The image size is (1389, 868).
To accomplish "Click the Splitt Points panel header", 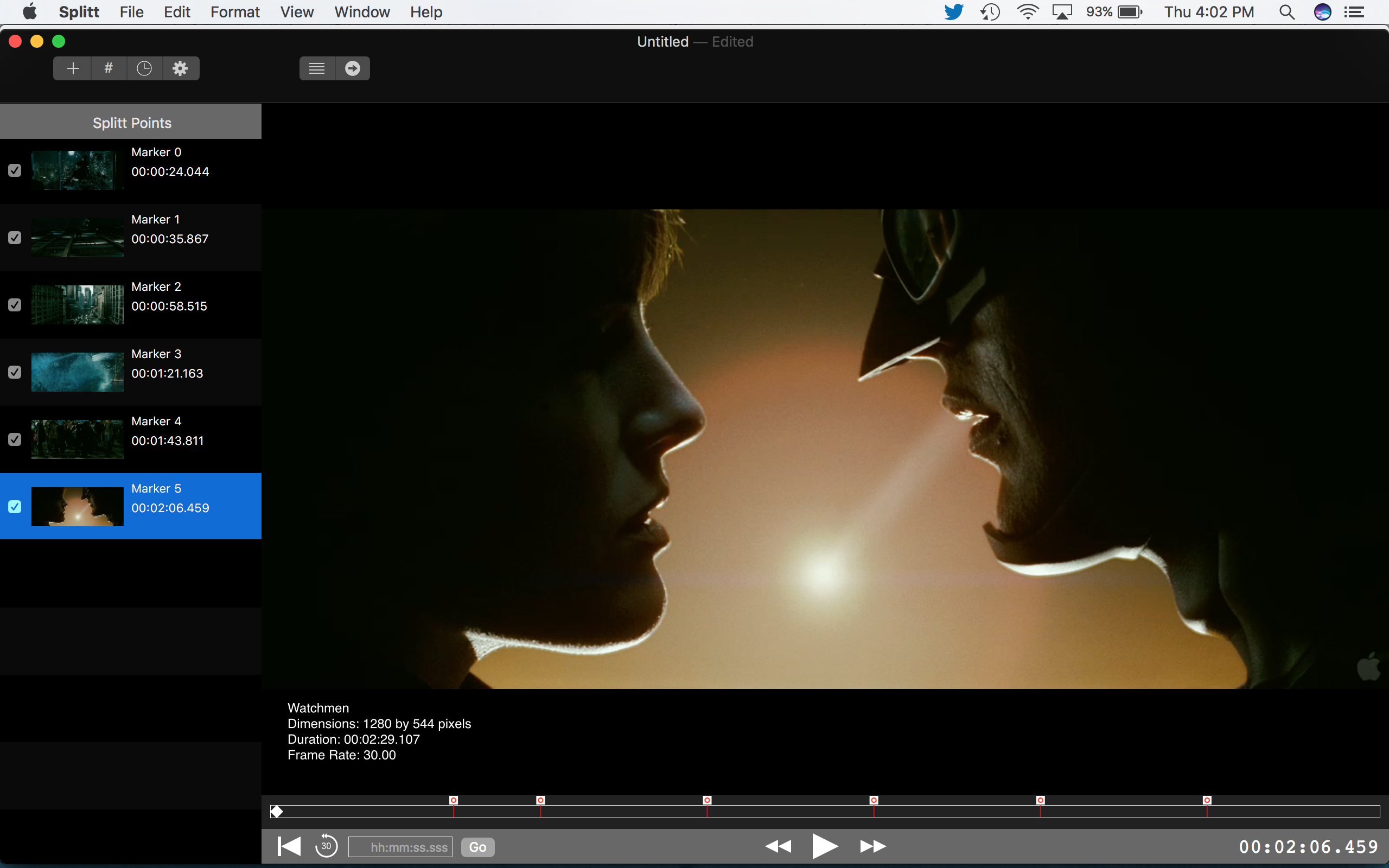I will tap(131, 122).
